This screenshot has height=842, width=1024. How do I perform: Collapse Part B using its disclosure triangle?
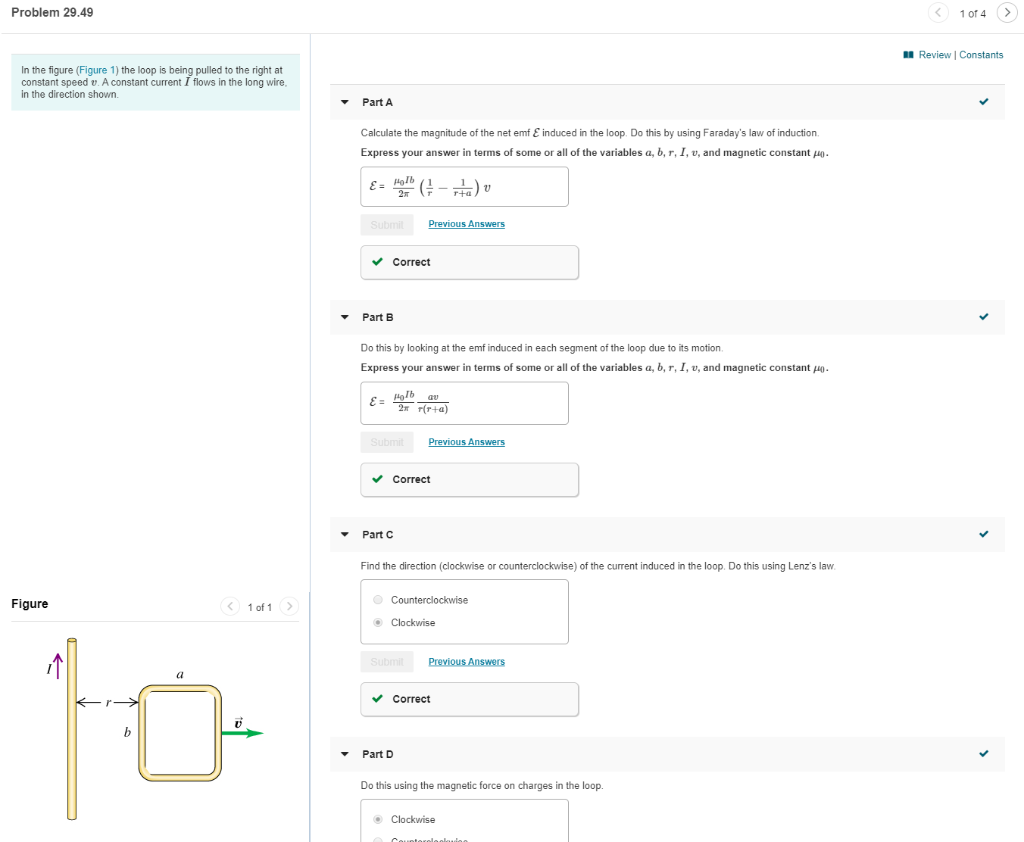[x=344, y=317]
